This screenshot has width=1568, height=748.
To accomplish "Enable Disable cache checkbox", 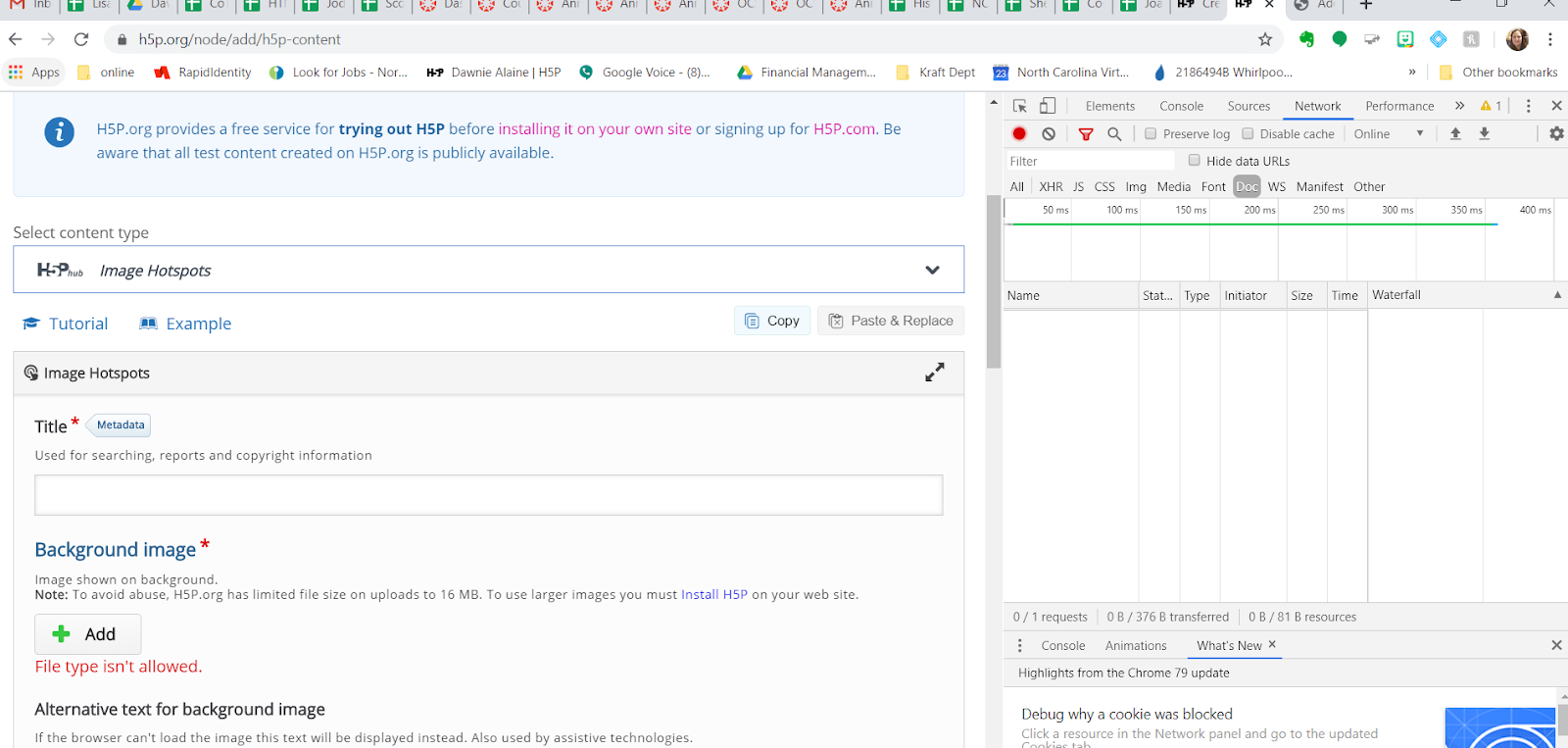I will [x=1248, y=133].
